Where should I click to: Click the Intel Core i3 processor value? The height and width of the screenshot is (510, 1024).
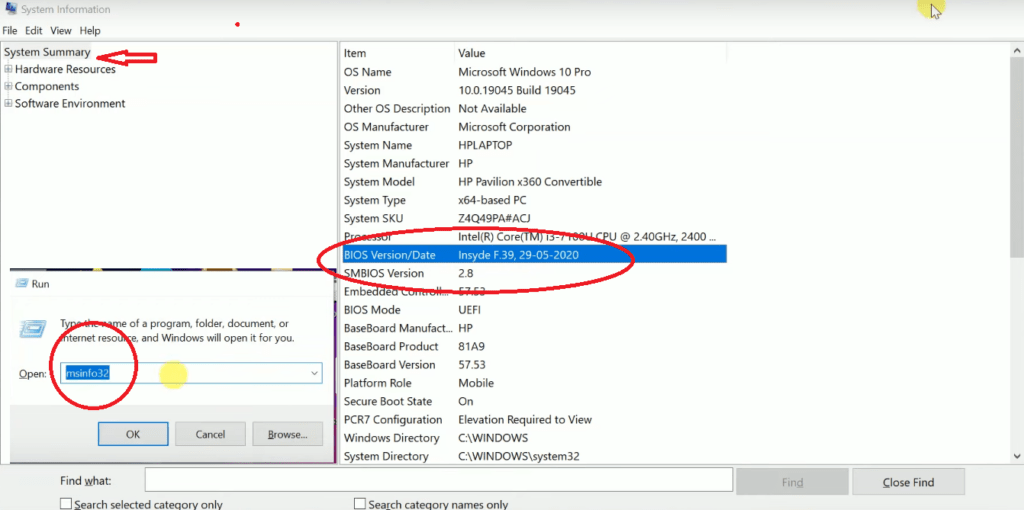coord(586,236)
